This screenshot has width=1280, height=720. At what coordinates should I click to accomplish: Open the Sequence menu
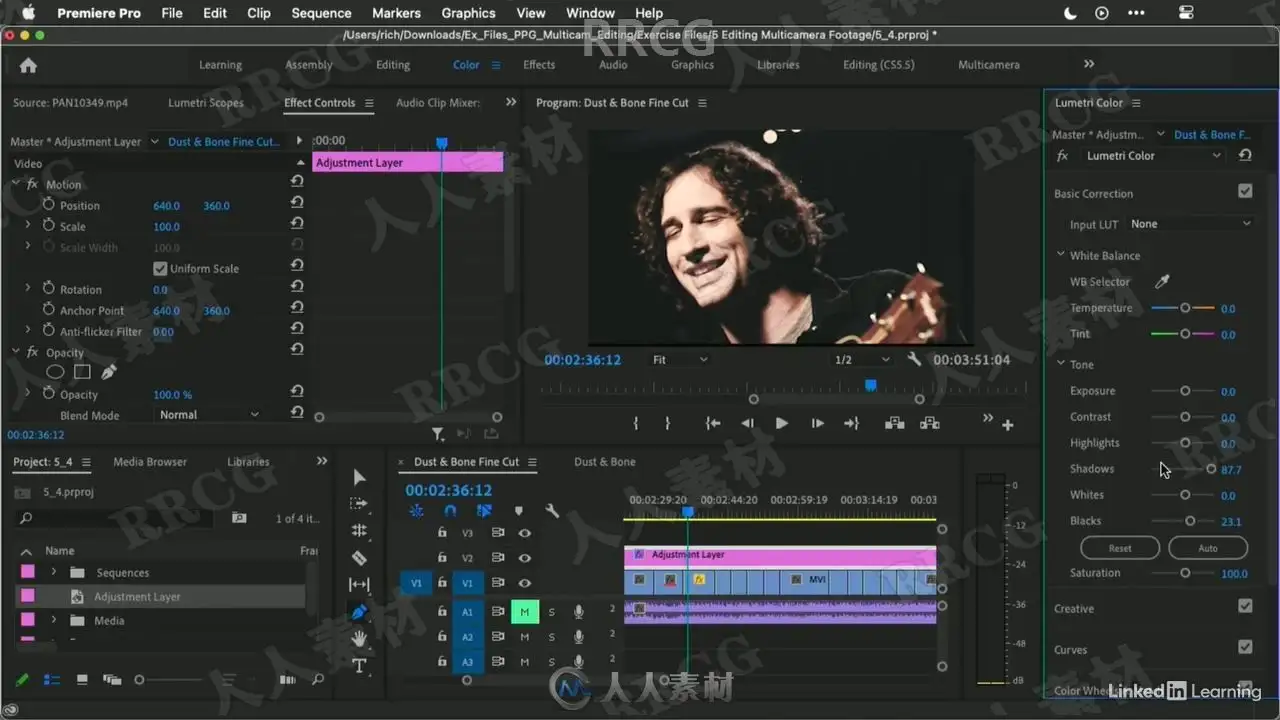pyautogui.click(x=321, y=13)
